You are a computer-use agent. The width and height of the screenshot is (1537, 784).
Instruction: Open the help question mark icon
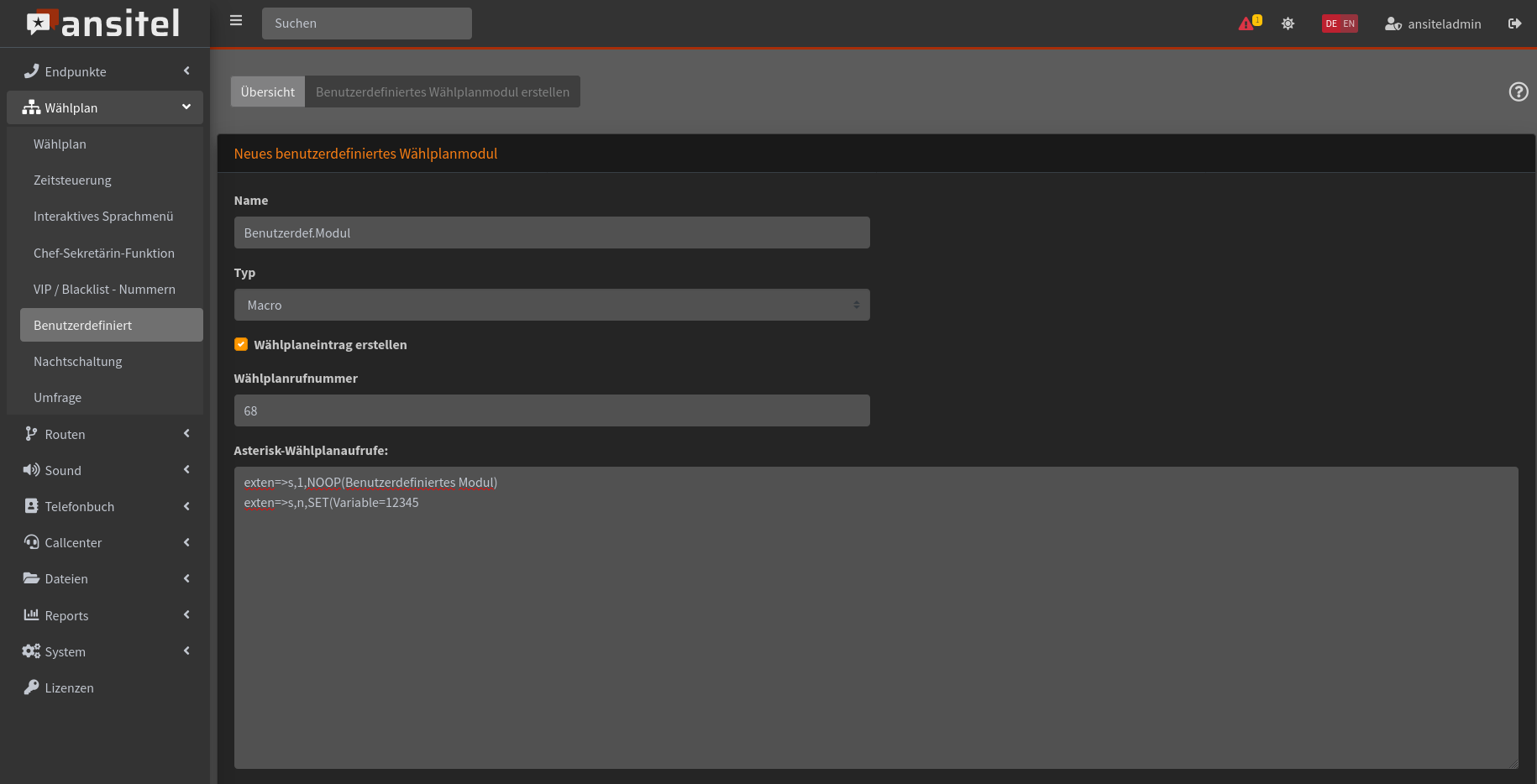click(1518, 91)
